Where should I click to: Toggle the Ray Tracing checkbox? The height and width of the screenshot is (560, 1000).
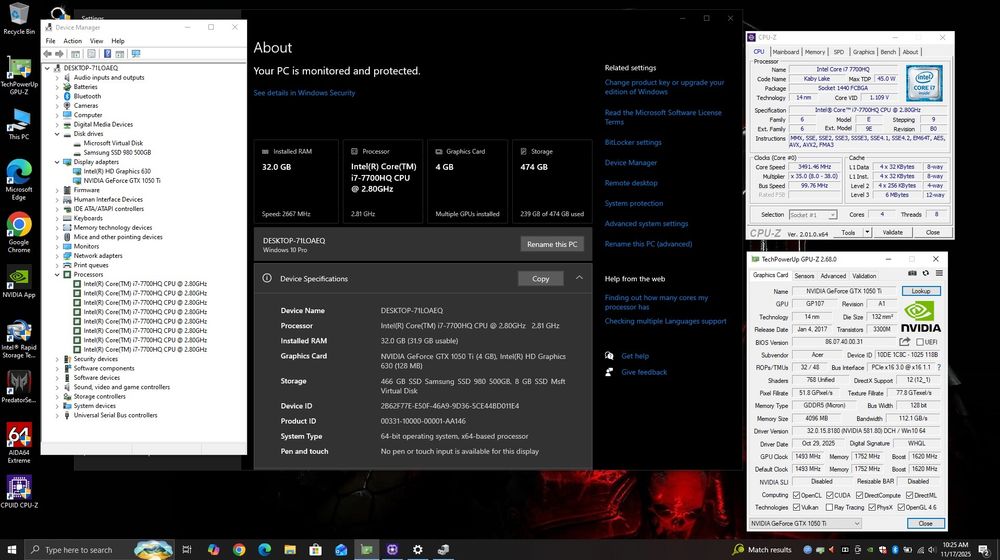coord(830,508)
